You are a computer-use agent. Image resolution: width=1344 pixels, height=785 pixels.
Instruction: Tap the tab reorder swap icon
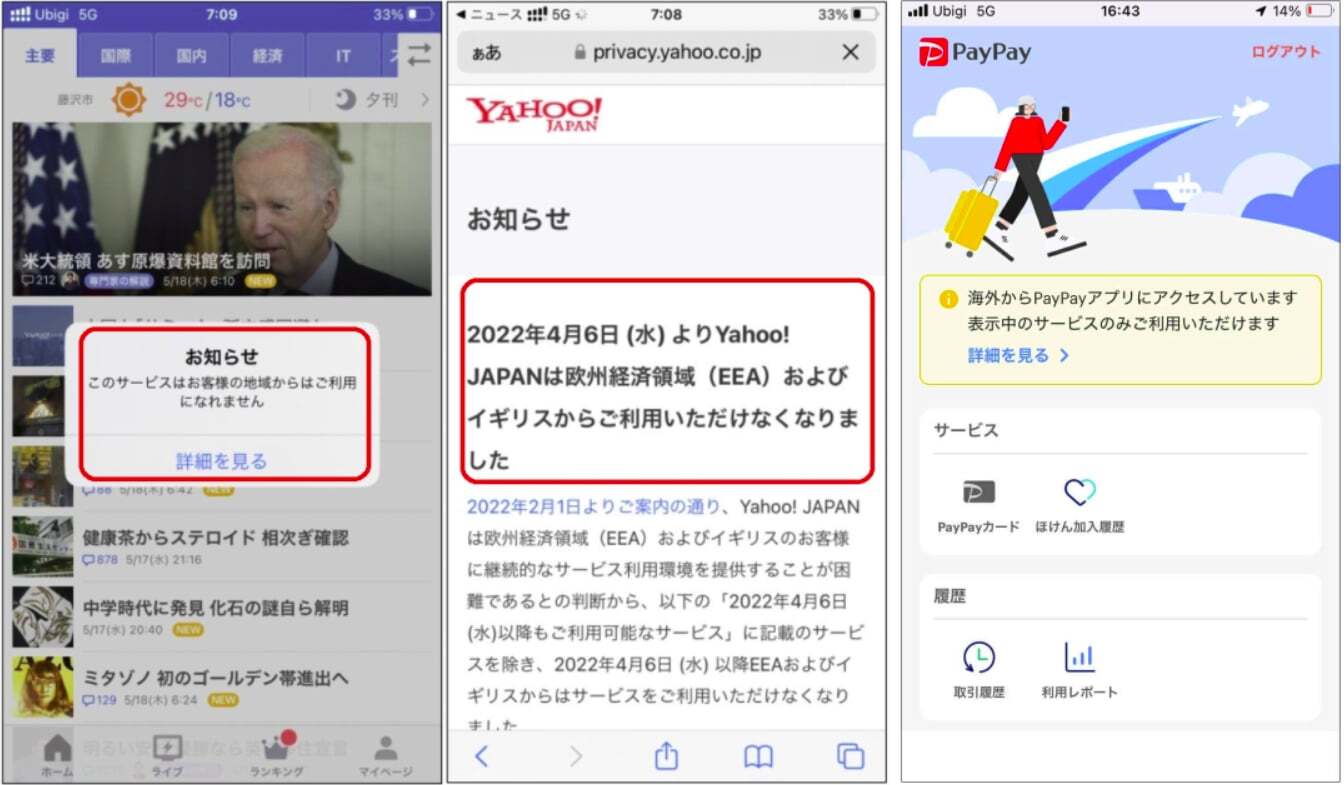(x=418, y=55)
